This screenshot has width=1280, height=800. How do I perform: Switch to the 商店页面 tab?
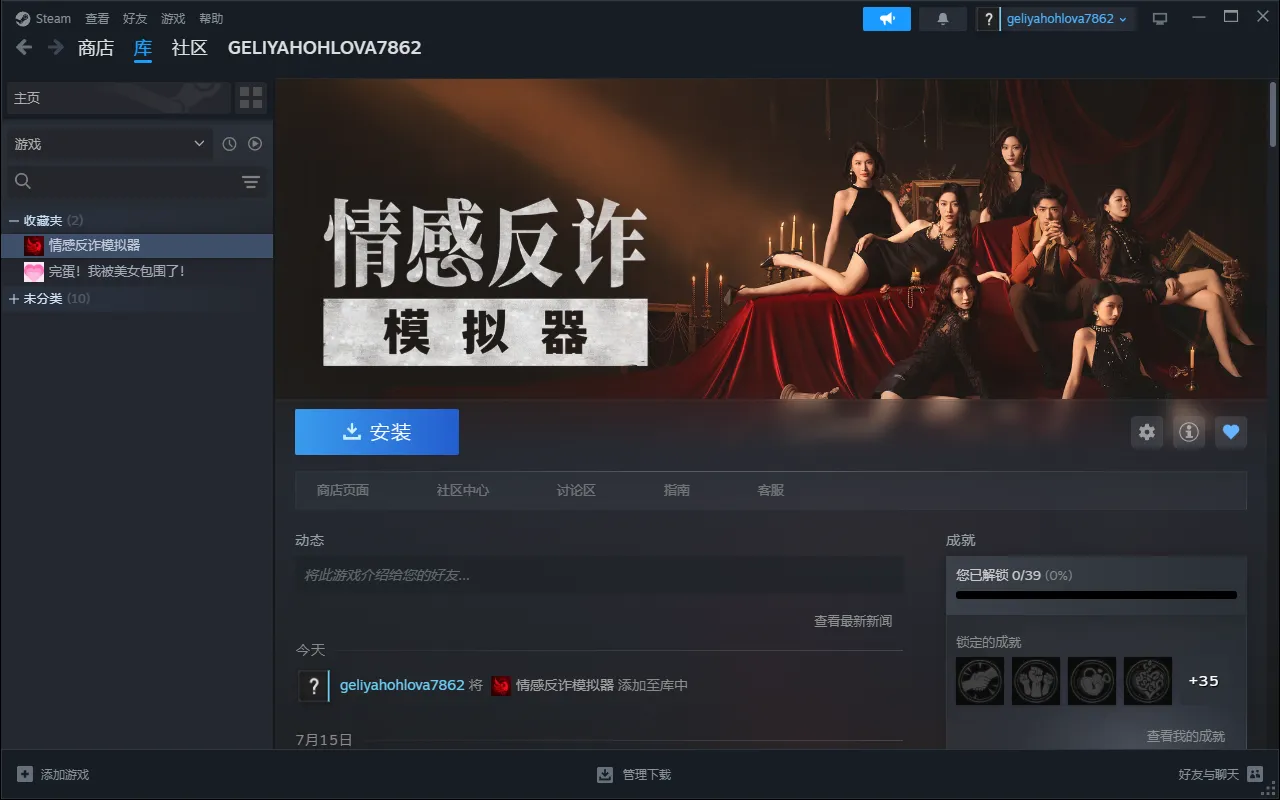(343, 490)
